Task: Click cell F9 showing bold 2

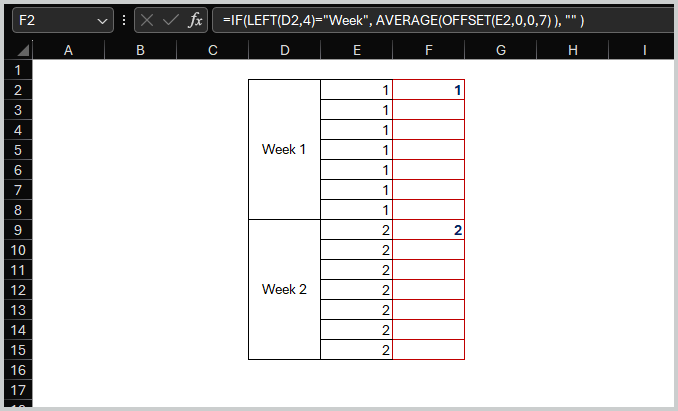Action: 429,230
